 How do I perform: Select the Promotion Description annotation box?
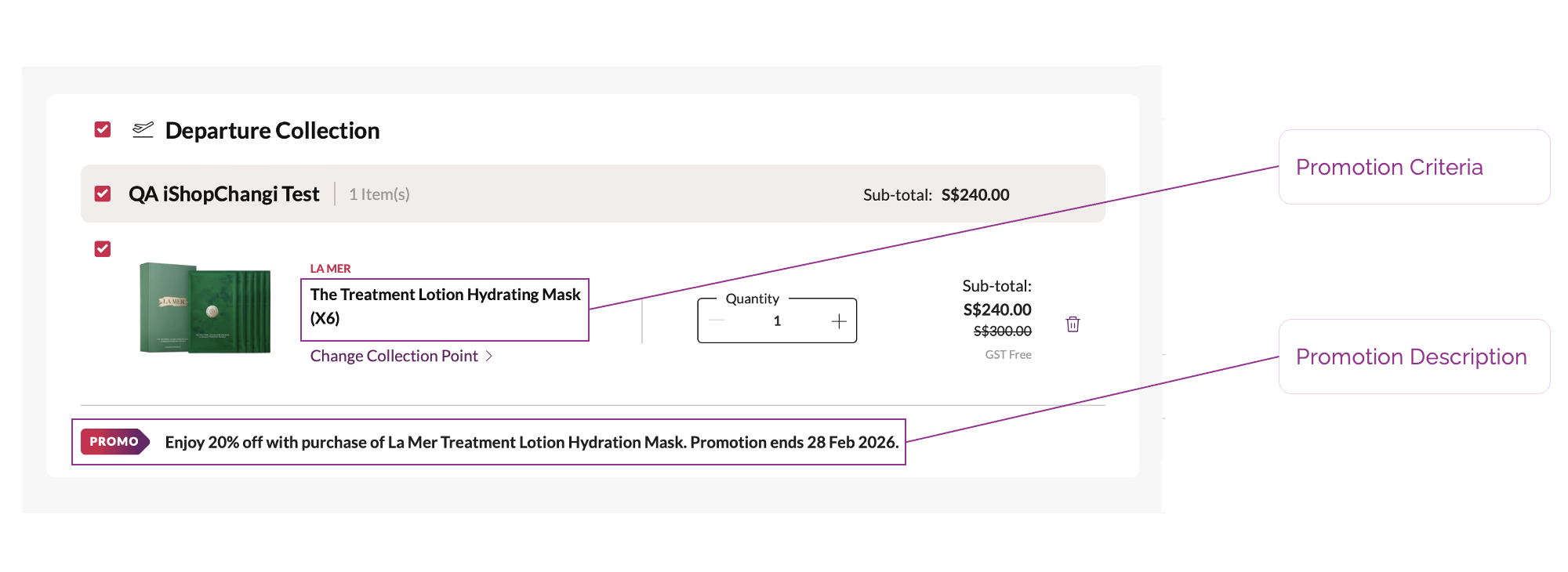click(x=1414, y=357)
